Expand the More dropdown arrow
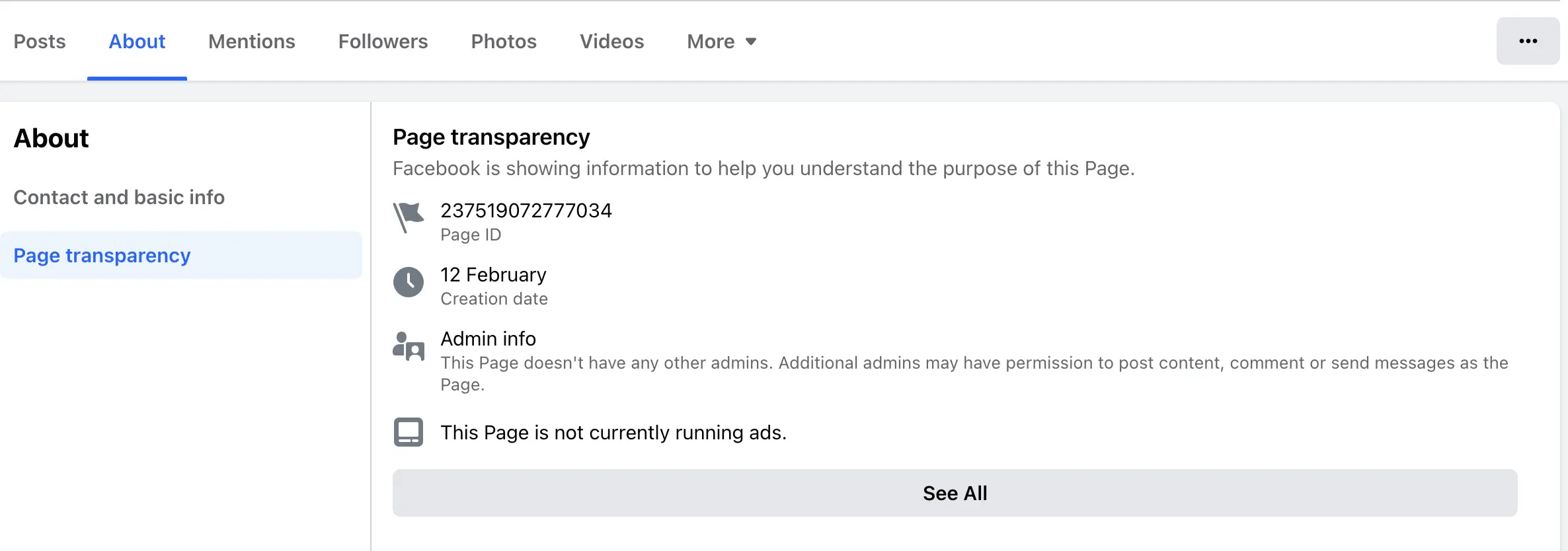The height and width of the screenshot is (551, 1568). click(751, 42)
